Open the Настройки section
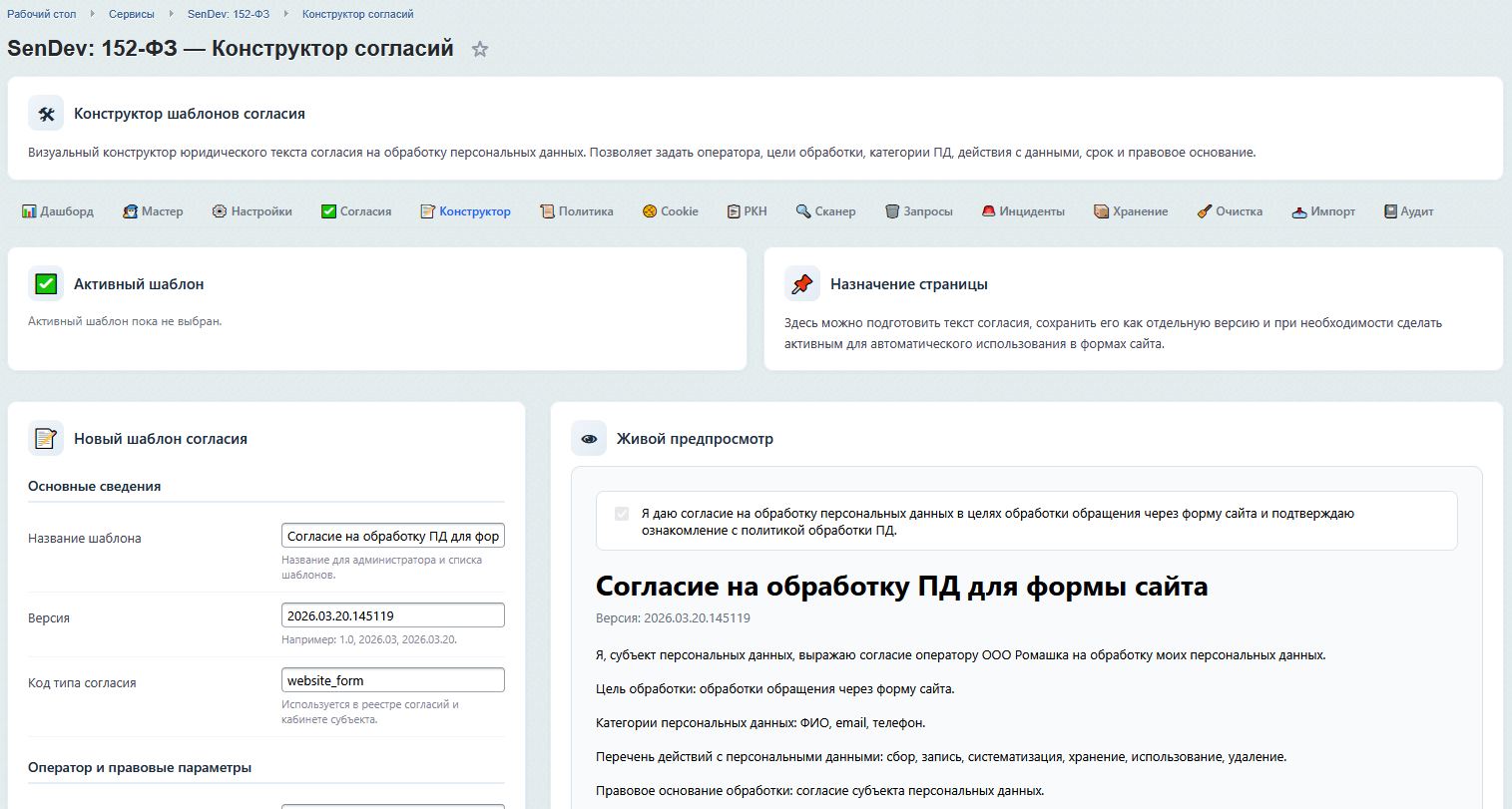This screenshot has width=1512, height=809. click(218, 210)
